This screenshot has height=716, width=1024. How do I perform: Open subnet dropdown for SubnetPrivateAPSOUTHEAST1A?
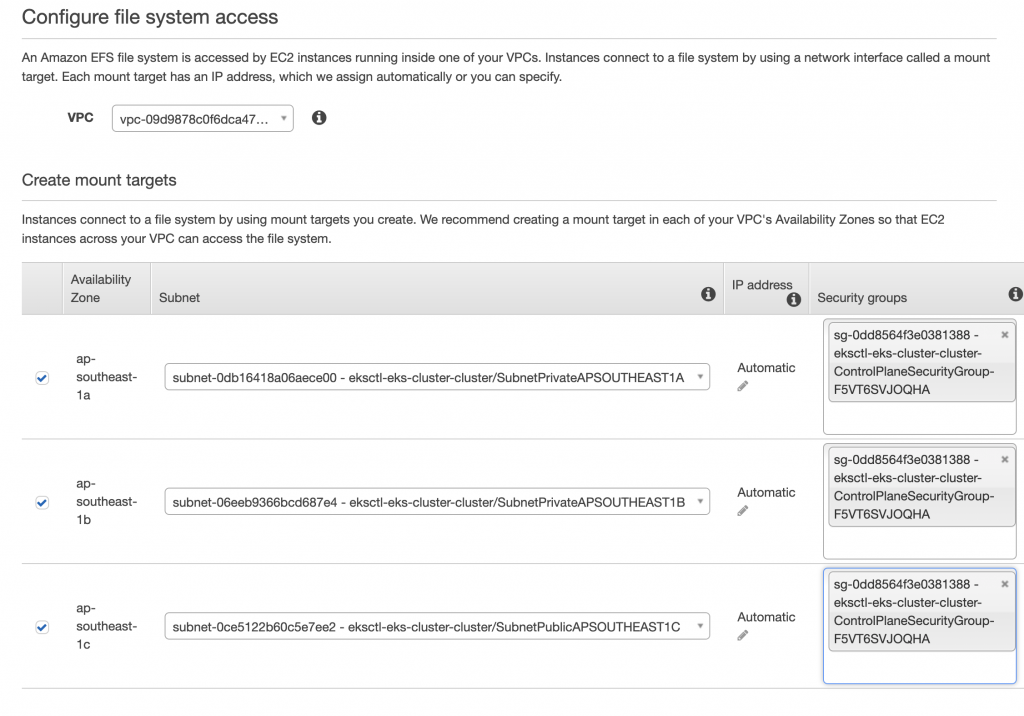(x=437, y=378)
